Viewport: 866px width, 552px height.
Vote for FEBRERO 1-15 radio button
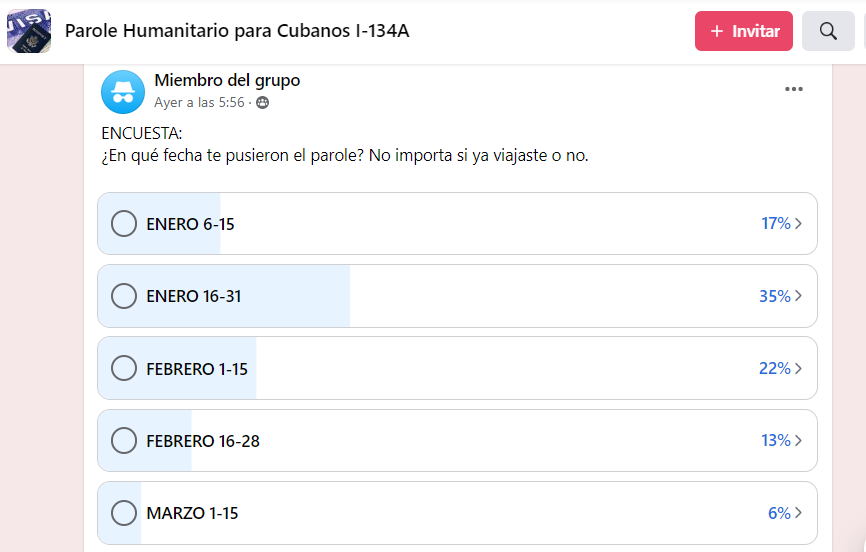pos(124,368)
